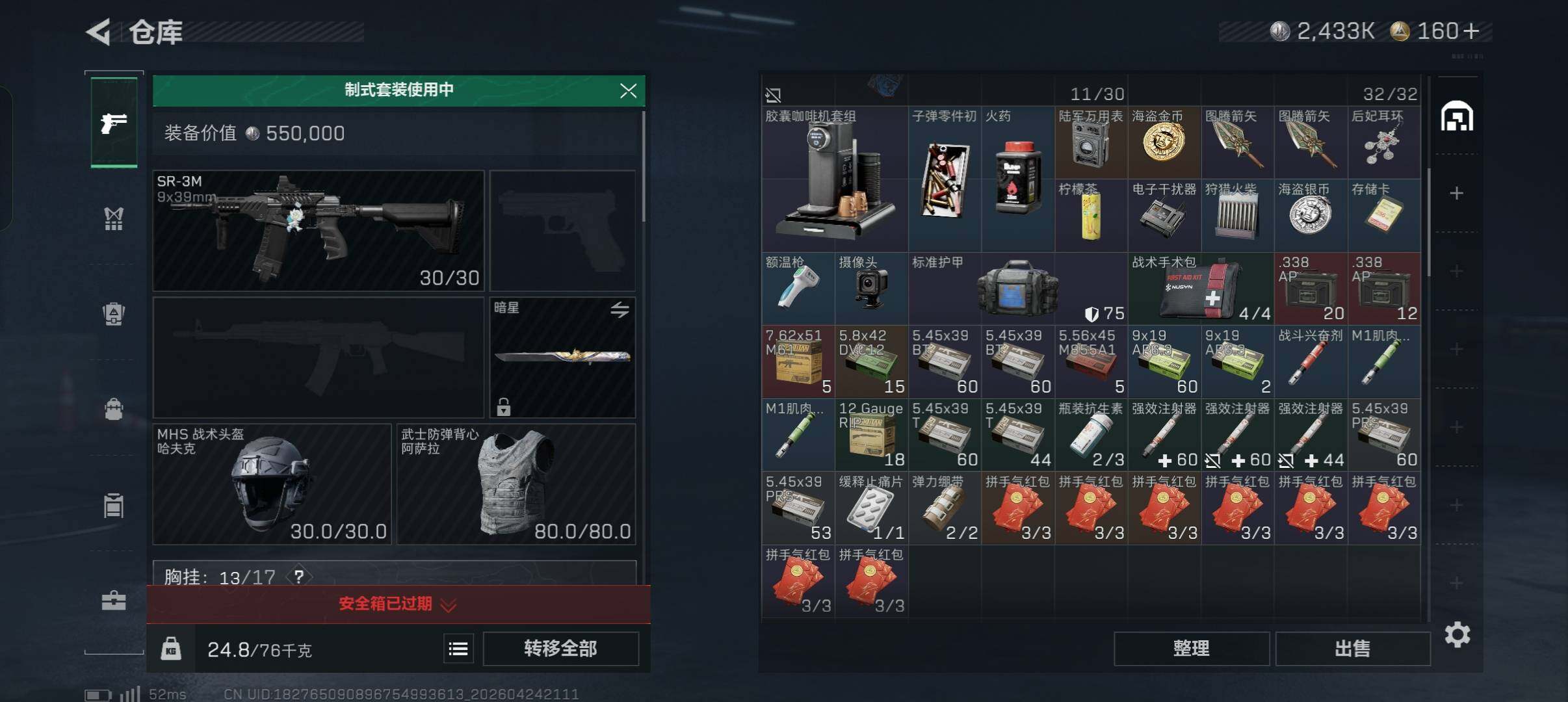The height and width of the screenshot is (702, 1568).
Task: Add a new stash page with first plus
Action: coord(1456,193)
